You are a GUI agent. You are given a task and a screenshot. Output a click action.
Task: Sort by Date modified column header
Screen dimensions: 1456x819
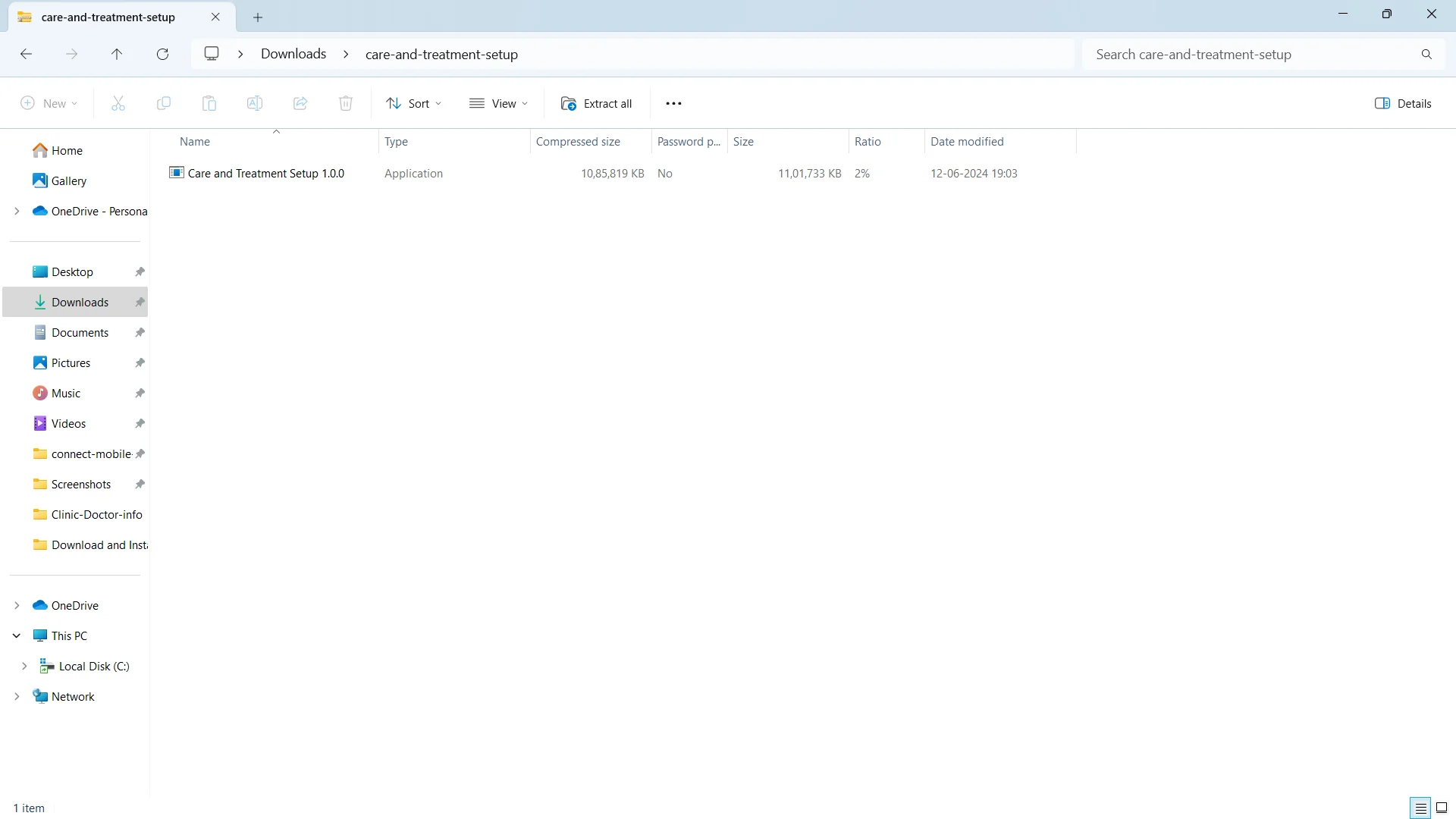[x=967, y=142]
